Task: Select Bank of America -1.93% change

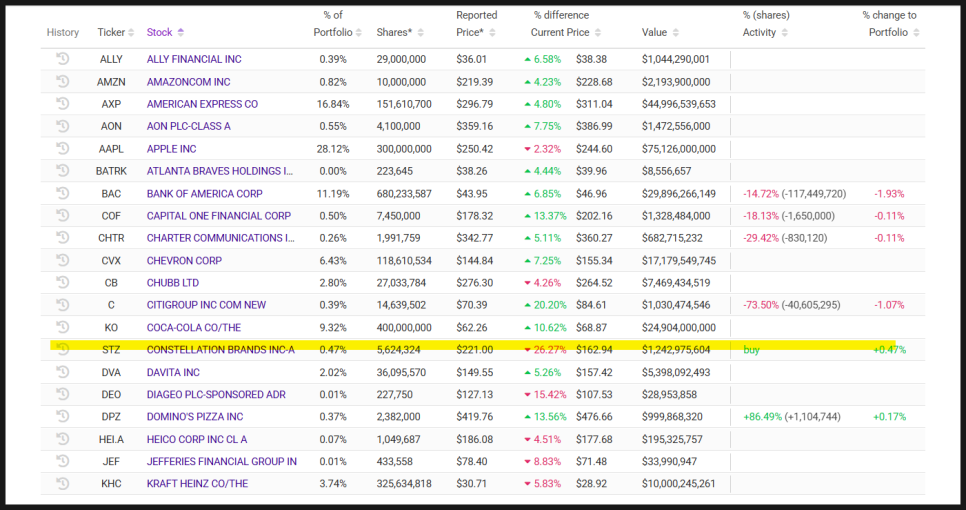Action: (889, 194)
